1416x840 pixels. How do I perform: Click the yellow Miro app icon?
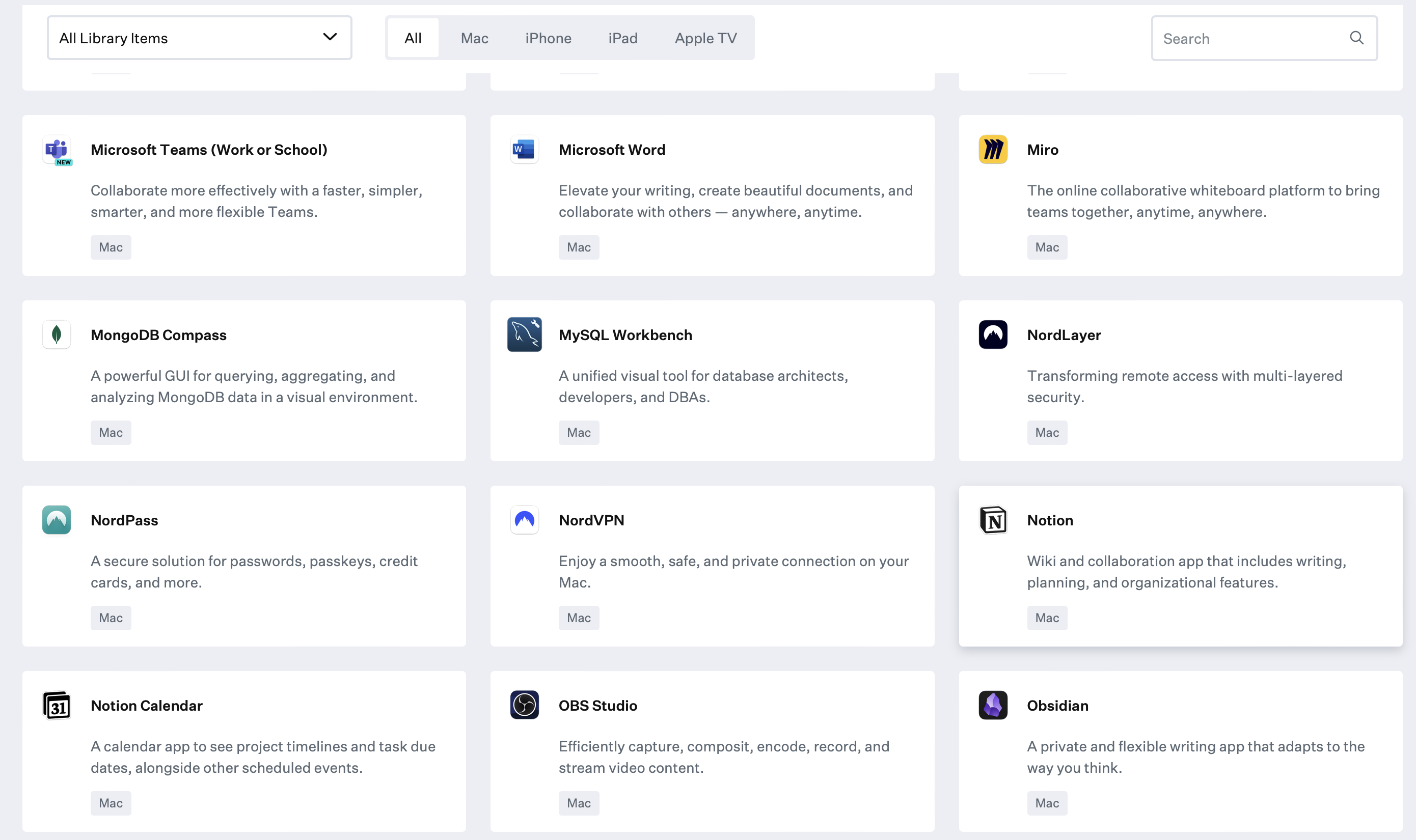click(x=993, y=150)
